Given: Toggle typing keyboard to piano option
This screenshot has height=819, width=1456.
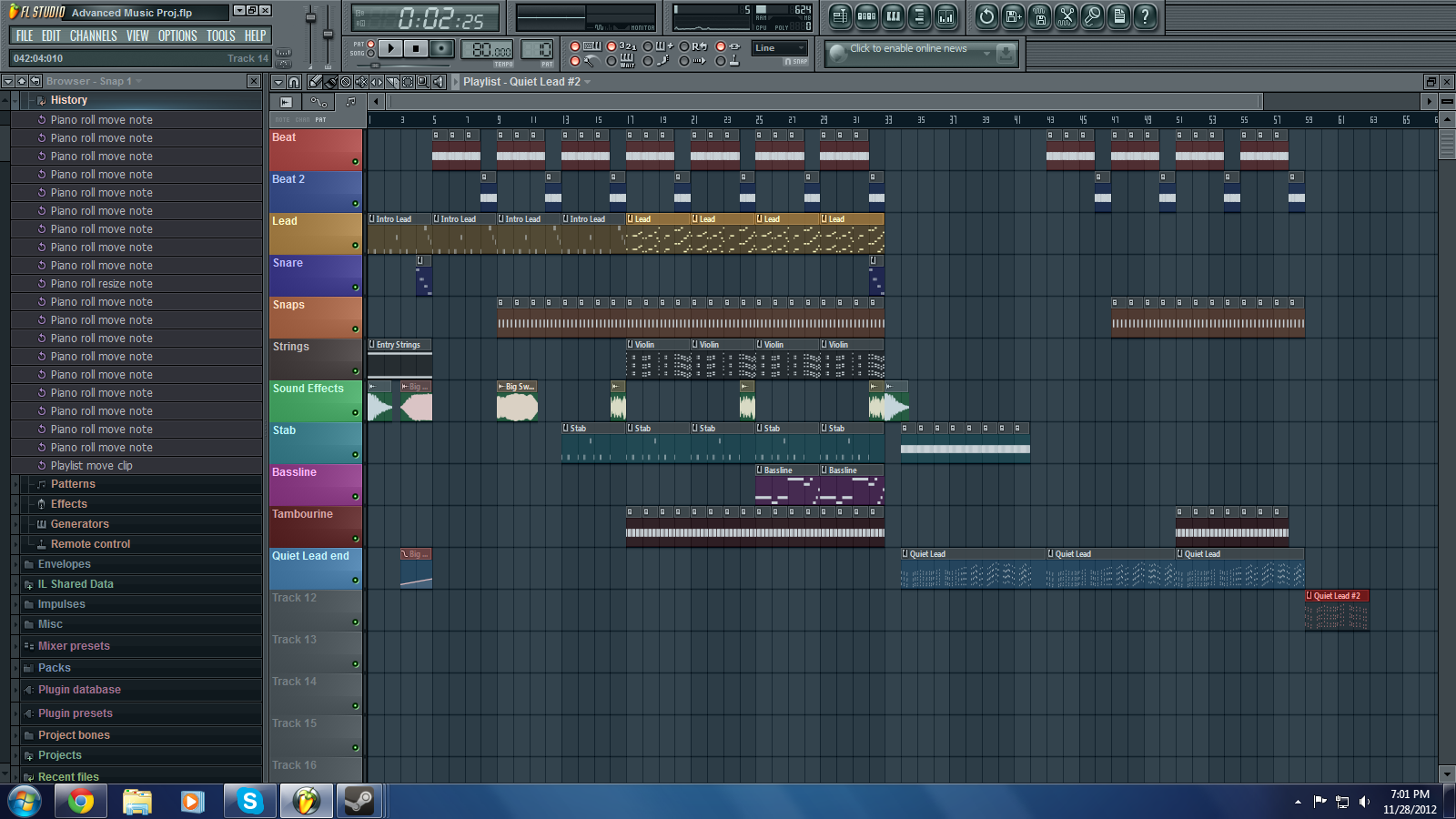Looking at the screenshot, I should (x=575, y=46).
